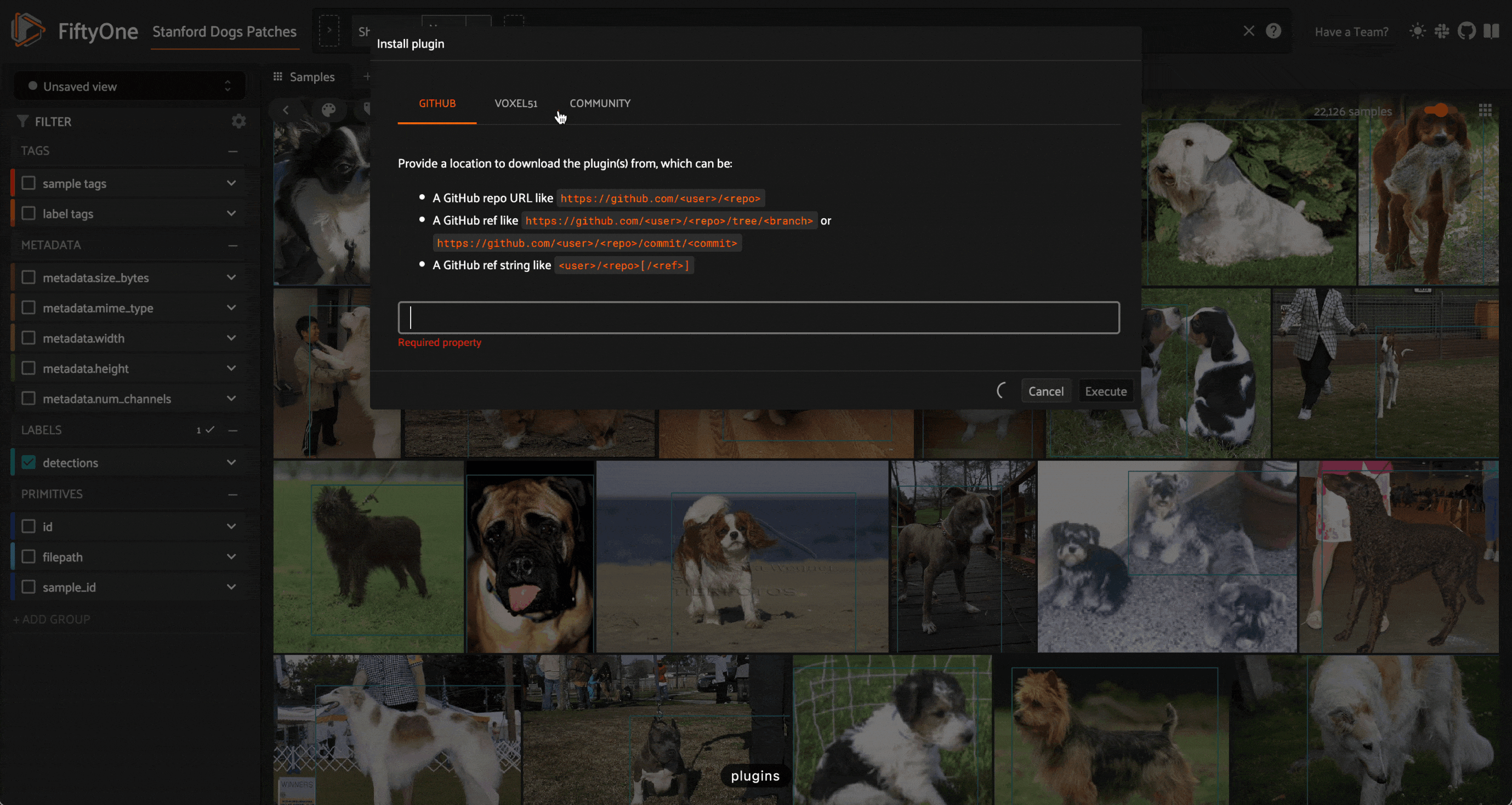This screenshot has height=805, width=1512.
Task: Open sidebar filter settings gear
Action: (238, 121)
